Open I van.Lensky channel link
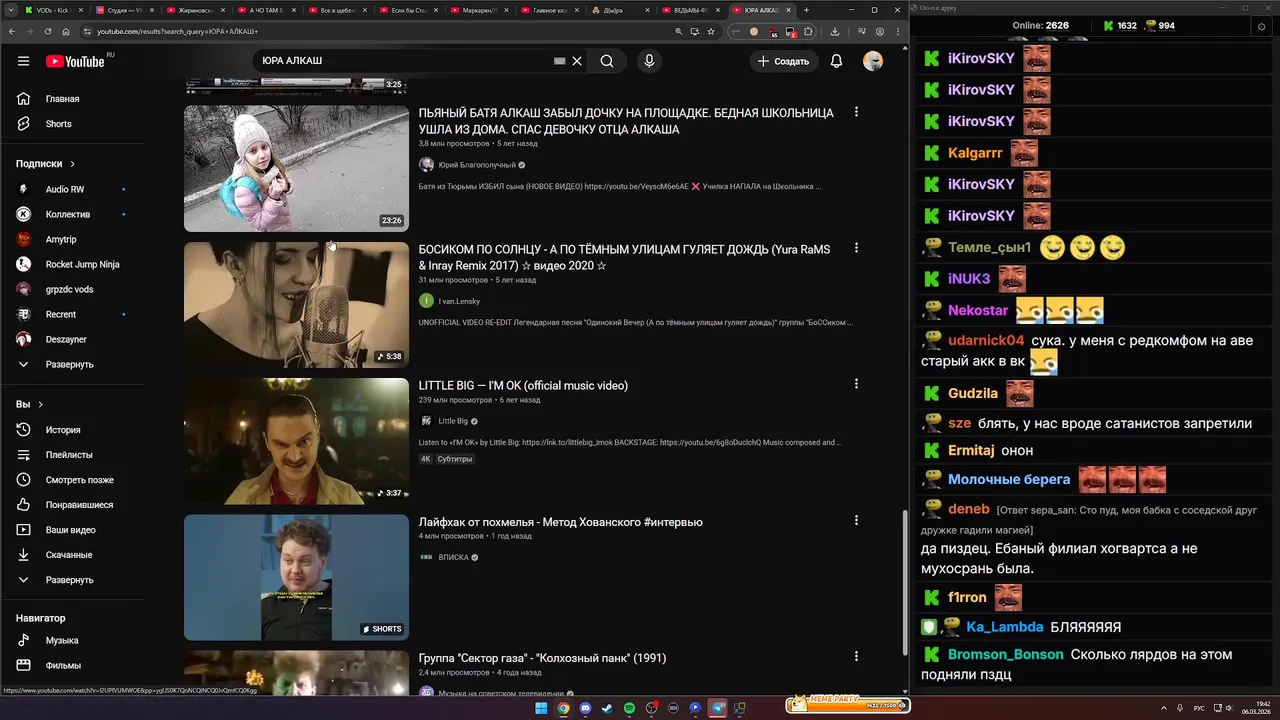 459,301
